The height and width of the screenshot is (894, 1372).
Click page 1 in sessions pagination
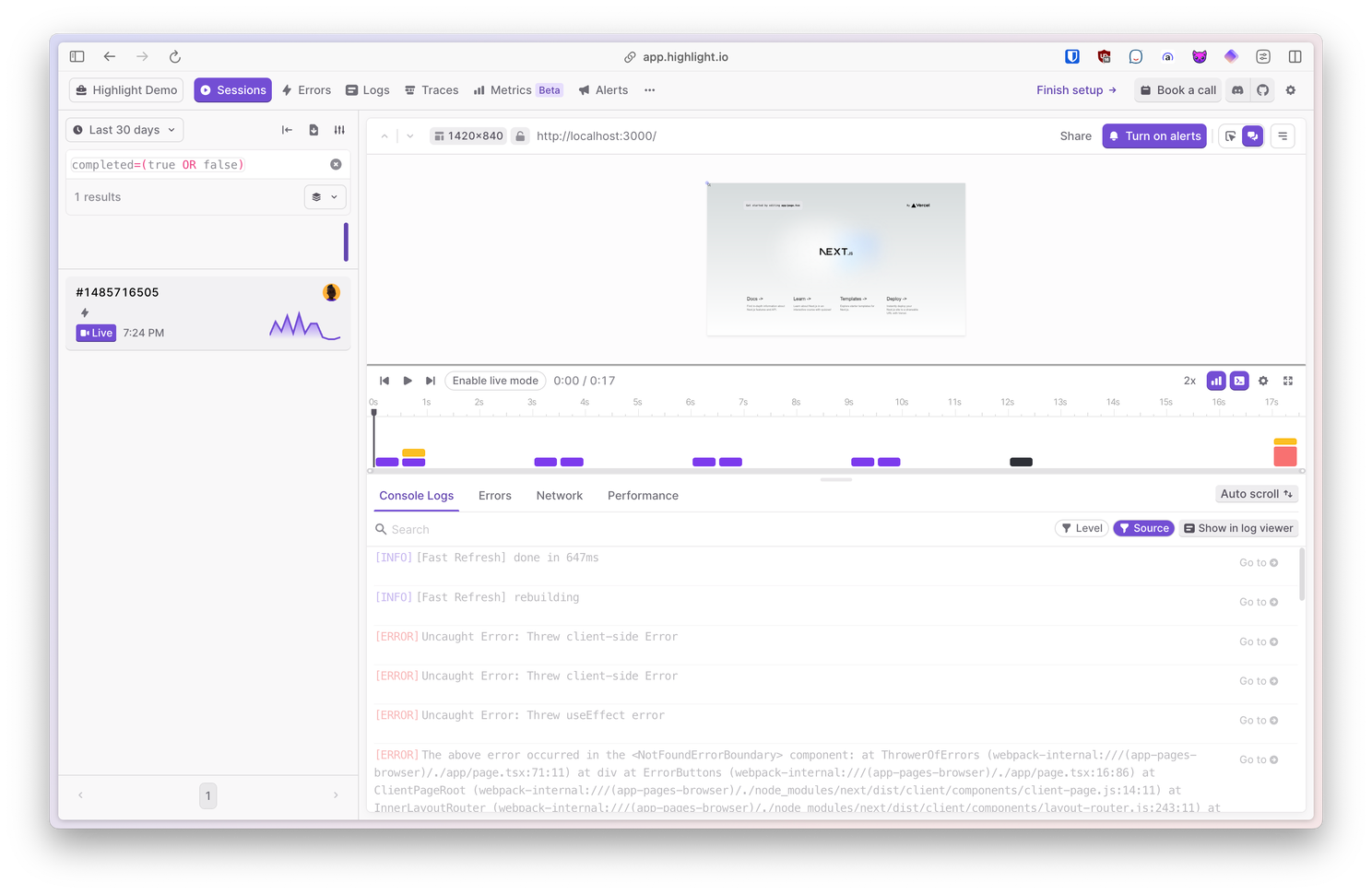coord(208,795)
